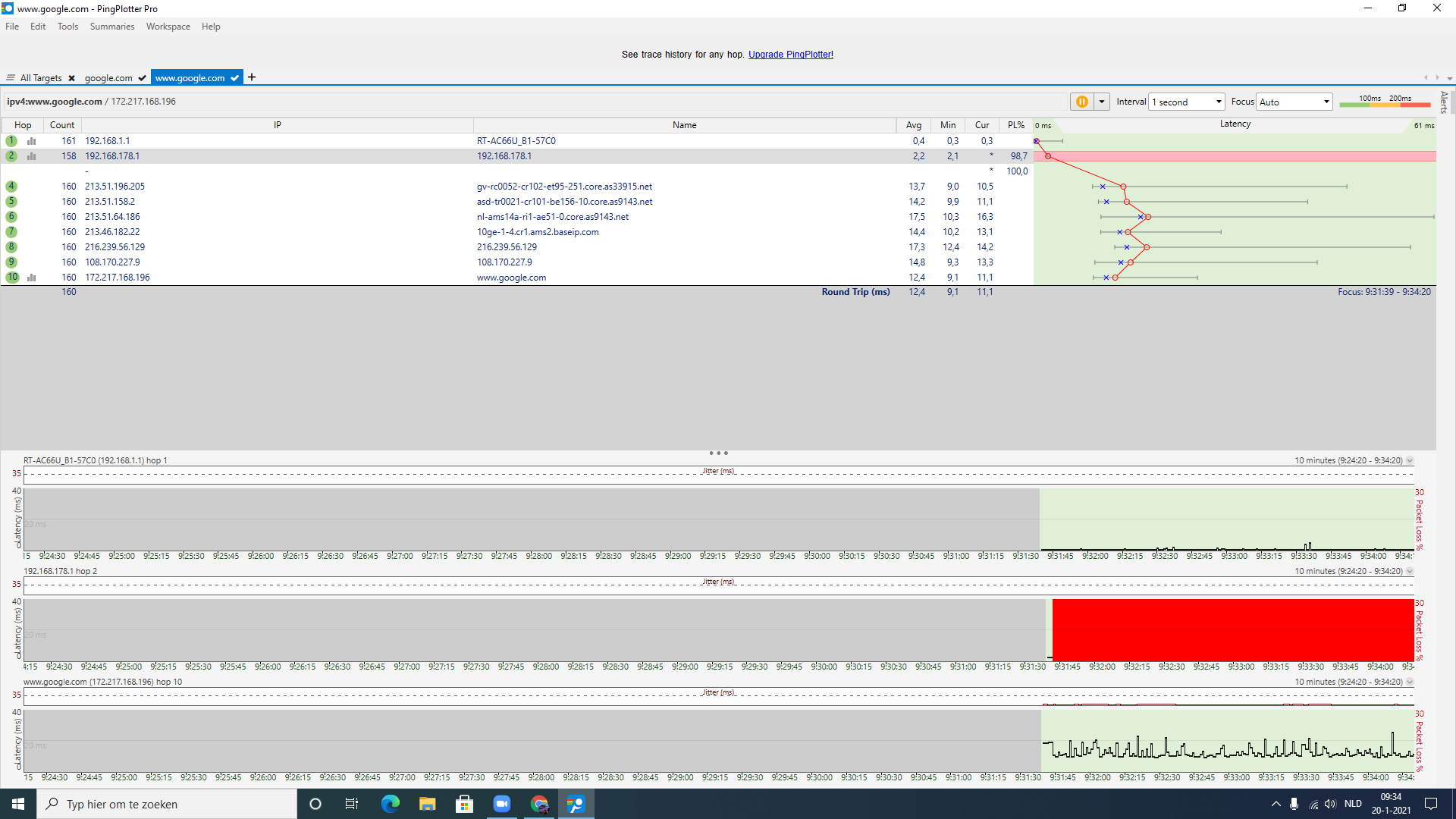Image resolution: width=1456 pixels, height=819 pixels.
Task: Click the PL% column header
Action: coord(1016,125)
